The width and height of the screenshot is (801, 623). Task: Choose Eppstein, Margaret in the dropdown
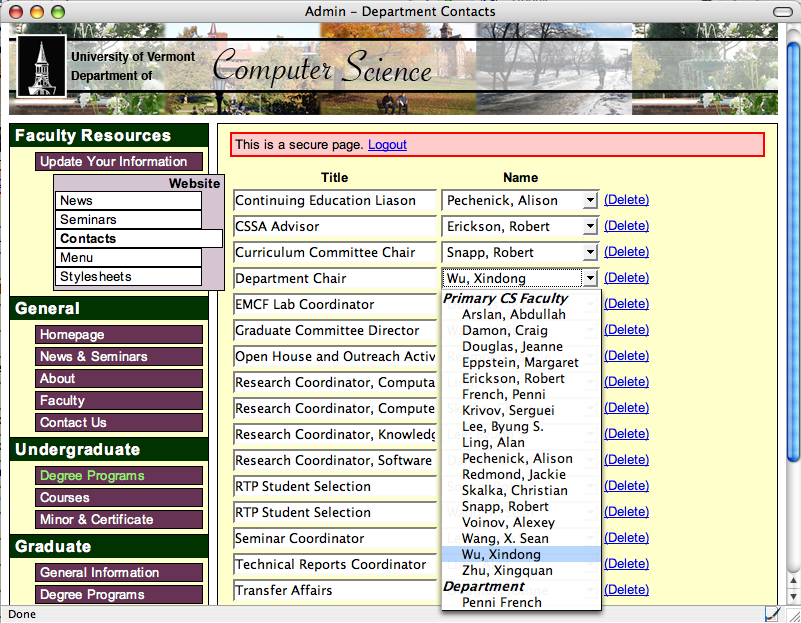coord(520,363)
